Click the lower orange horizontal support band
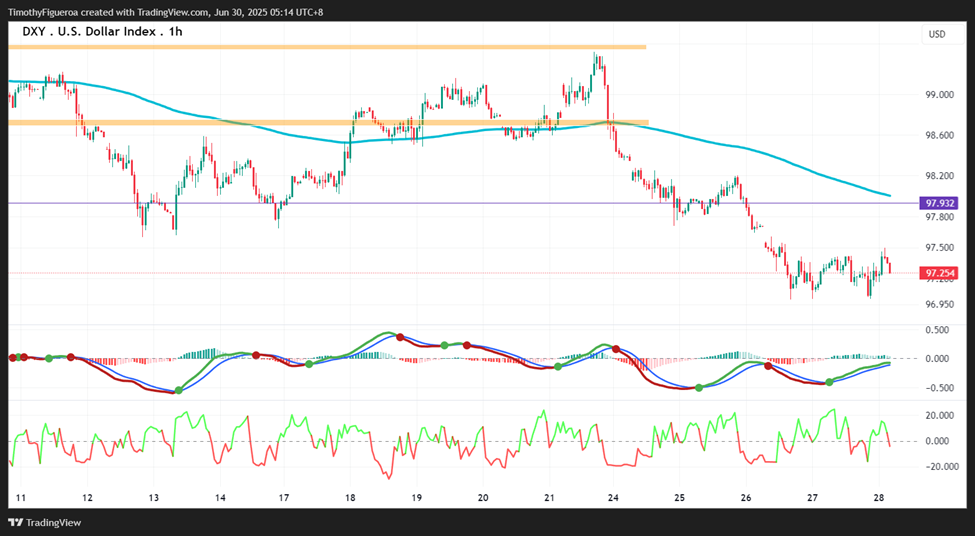The width and height of the screenshot is (975, 536). (x=328, y=122)
